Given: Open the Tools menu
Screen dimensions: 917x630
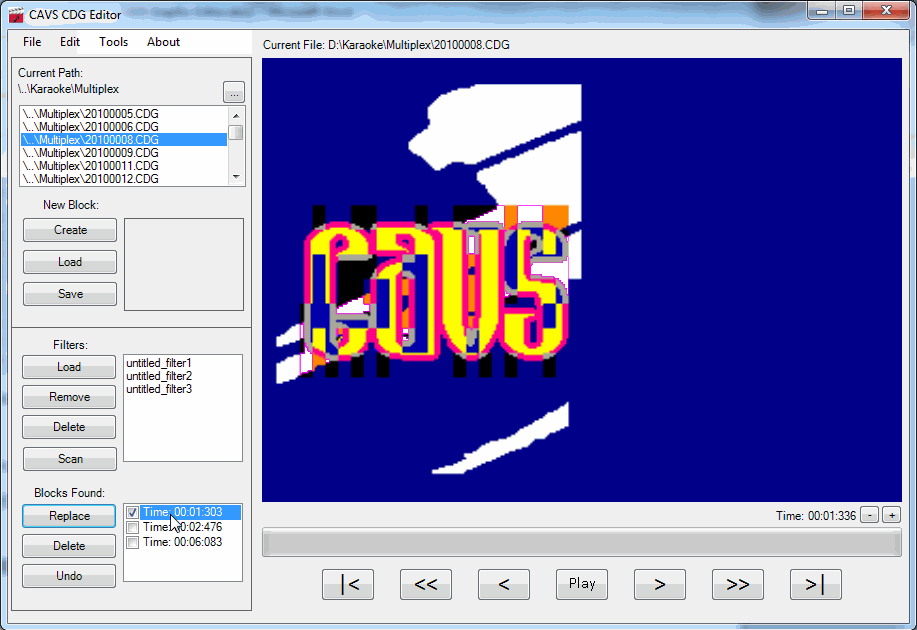Looking at the screenshot, I should click(113, 42).
